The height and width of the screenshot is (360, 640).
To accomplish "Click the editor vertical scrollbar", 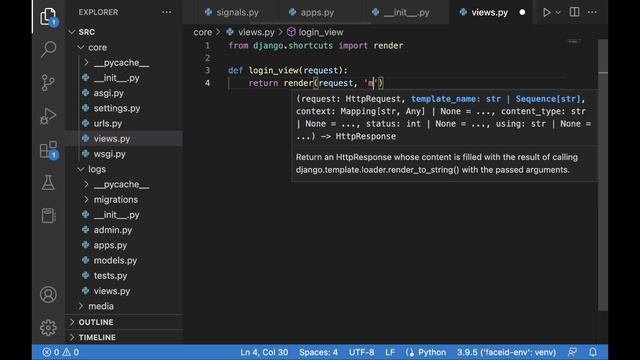I will [x=603, y=175].
